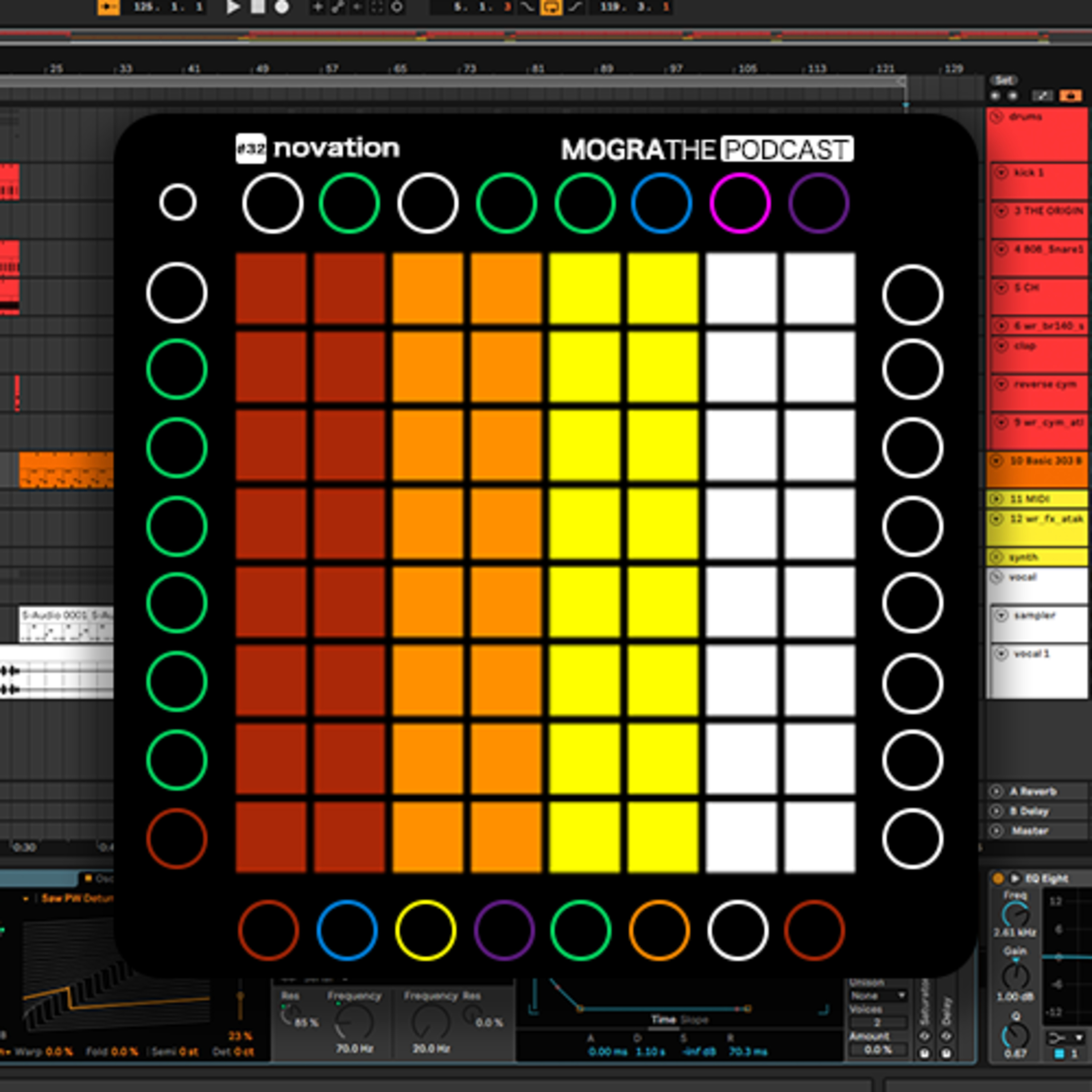
Task: Click the EQ Eight Freq knob
Action: point(1015,914)
